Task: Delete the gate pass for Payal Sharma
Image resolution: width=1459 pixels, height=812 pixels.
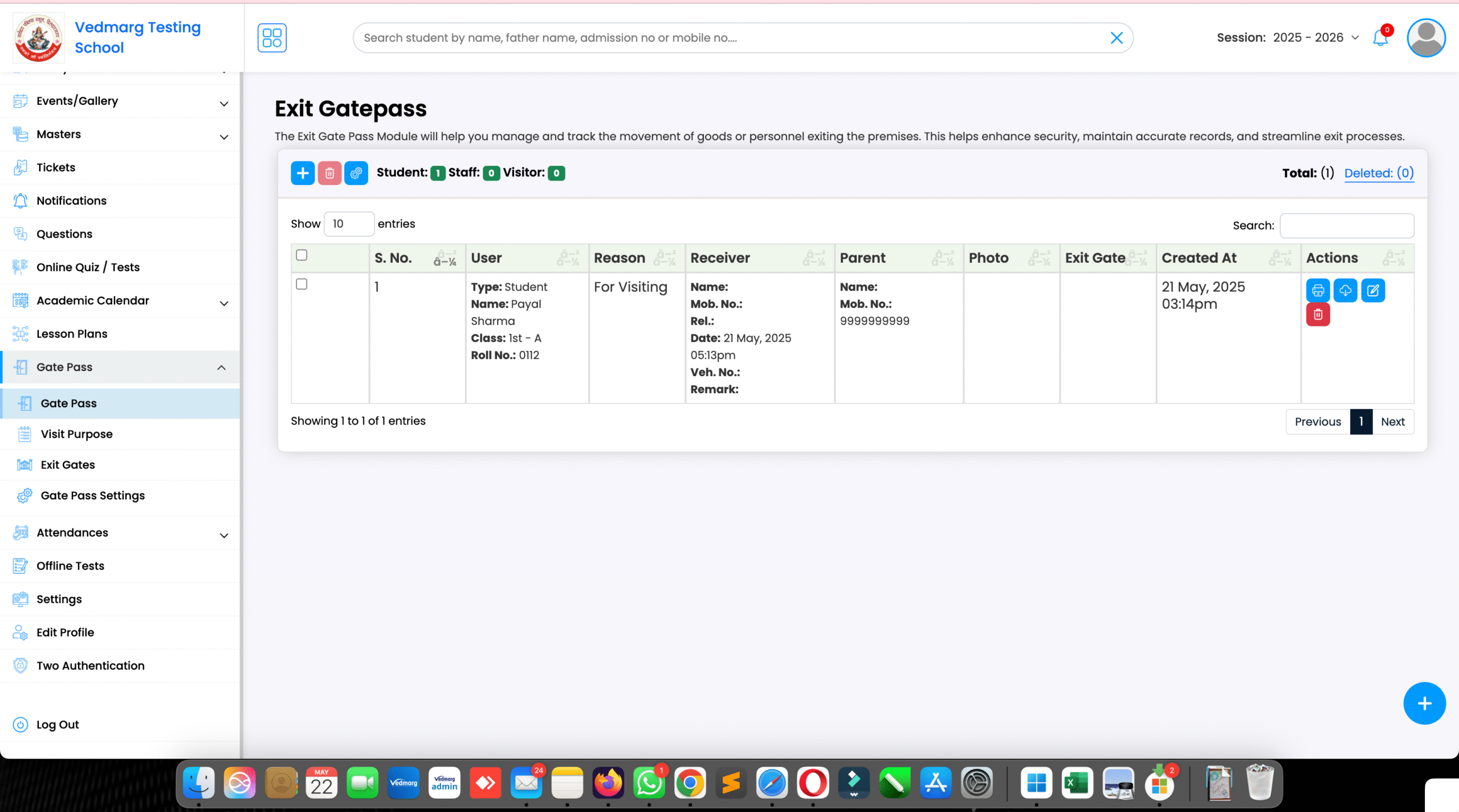Action: [x=1318, y=314]
